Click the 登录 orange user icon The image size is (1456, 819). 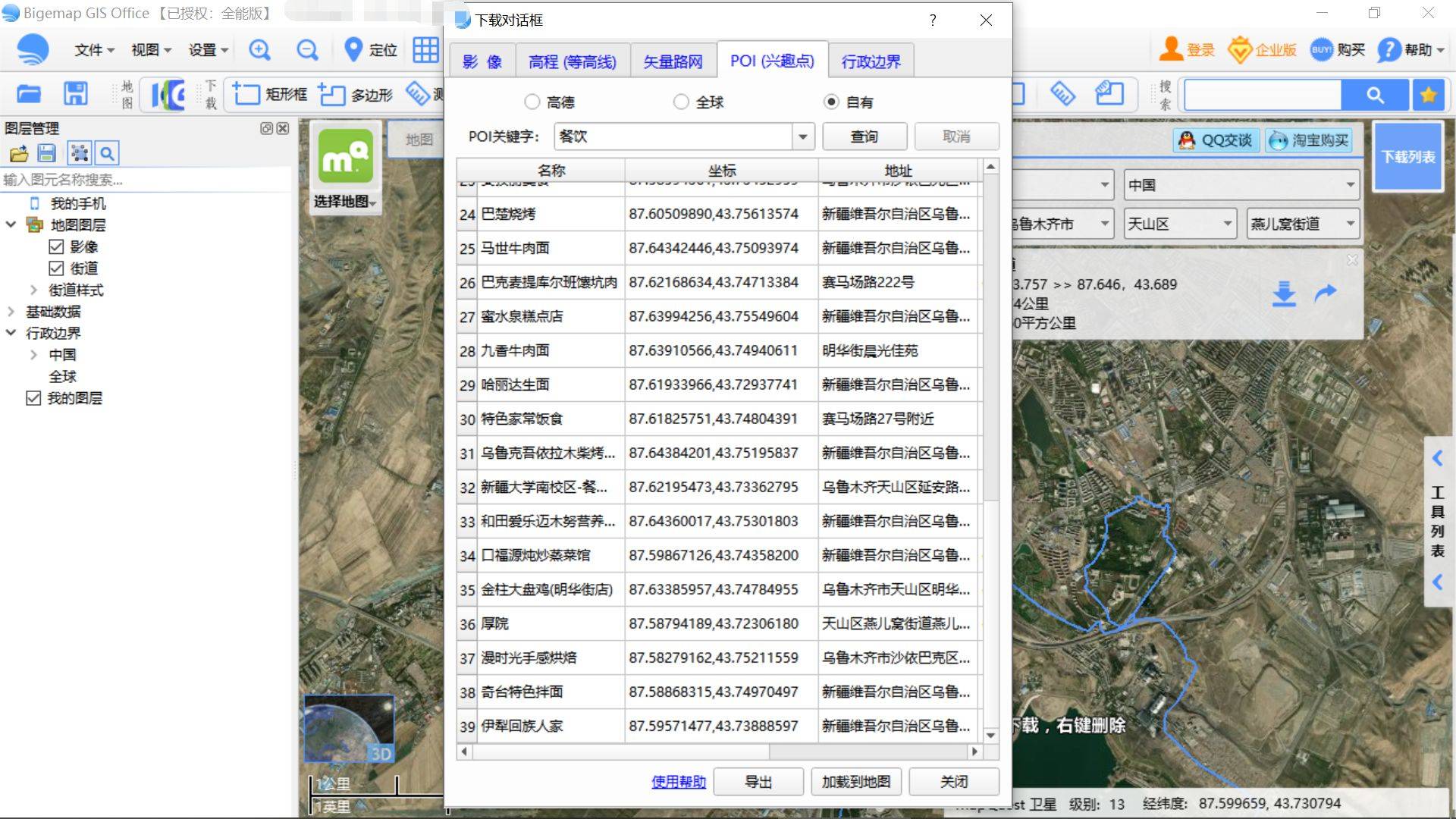coord(1171,49)
